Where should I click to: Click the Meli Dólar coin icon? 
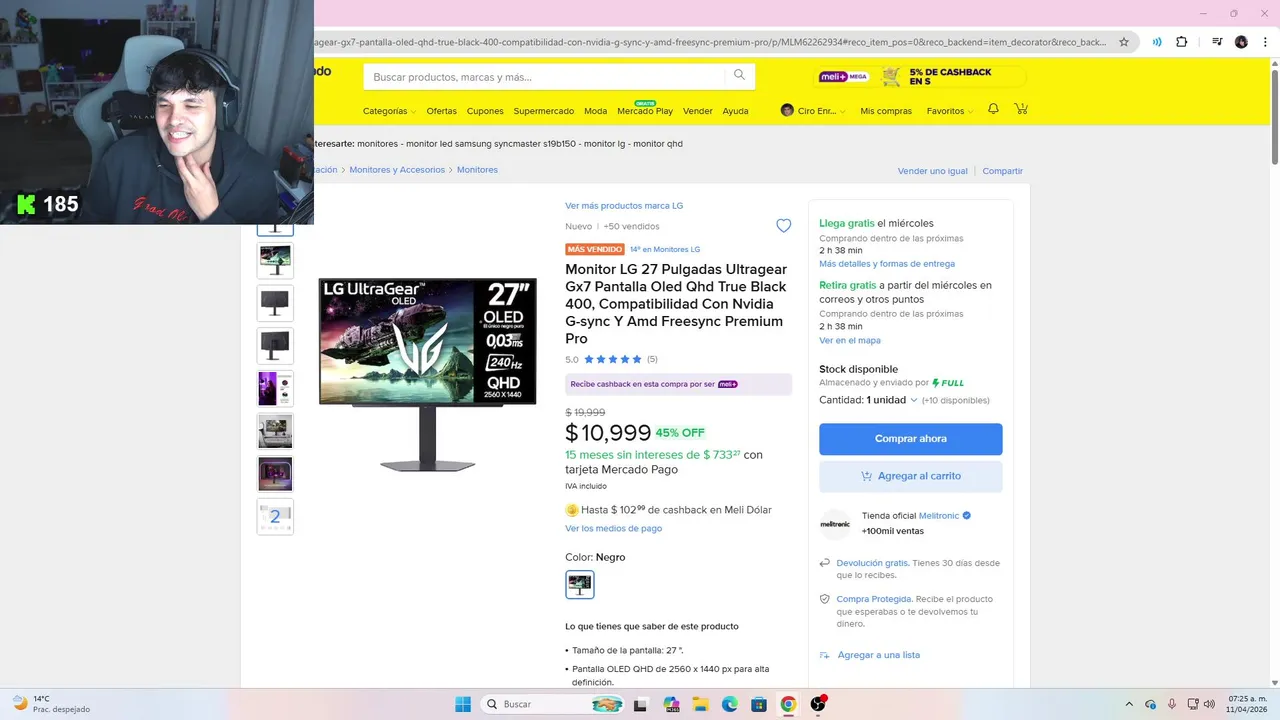click(572, 510)
